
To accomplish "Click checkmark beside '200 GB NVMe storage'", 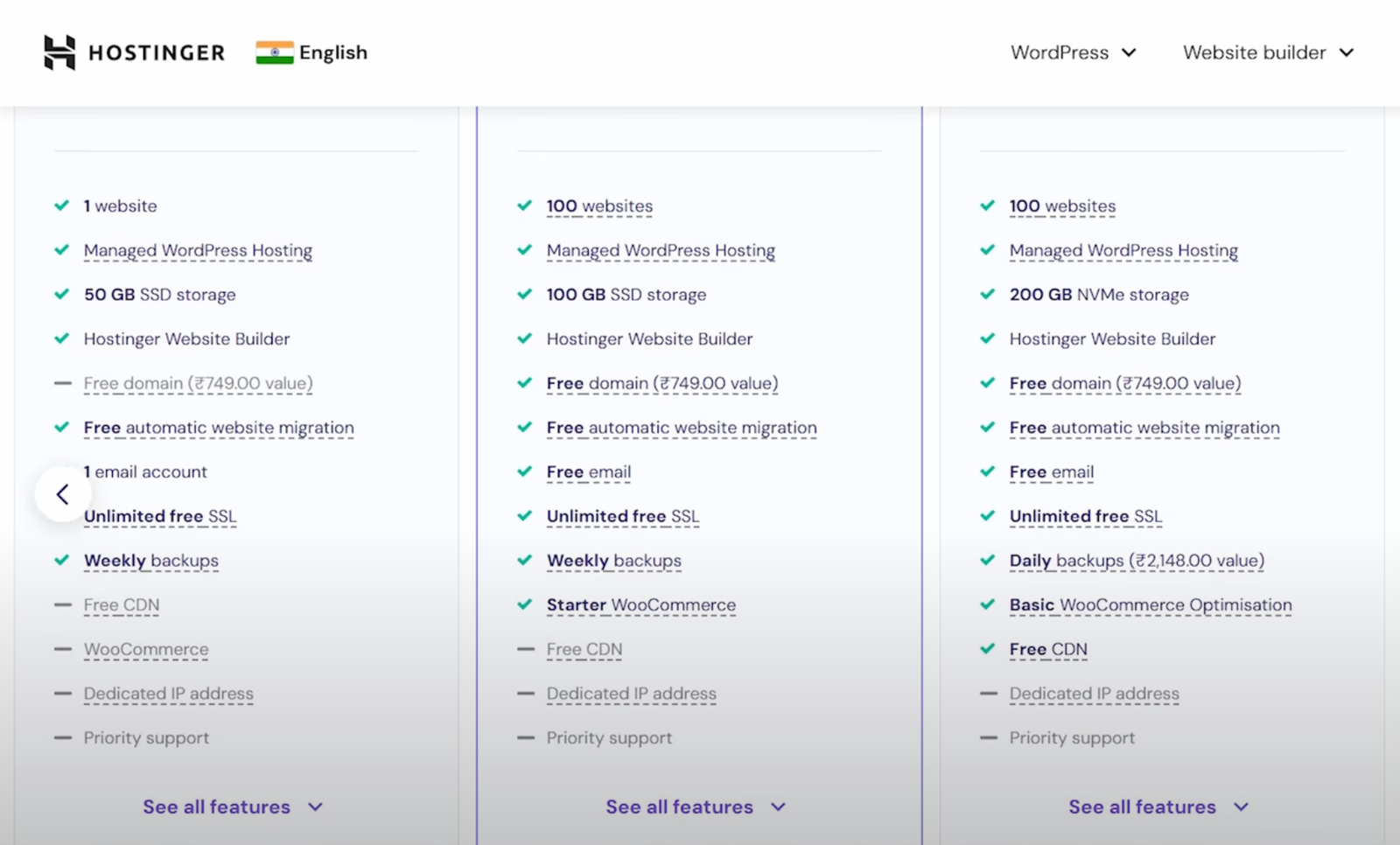I will (987, 294).
